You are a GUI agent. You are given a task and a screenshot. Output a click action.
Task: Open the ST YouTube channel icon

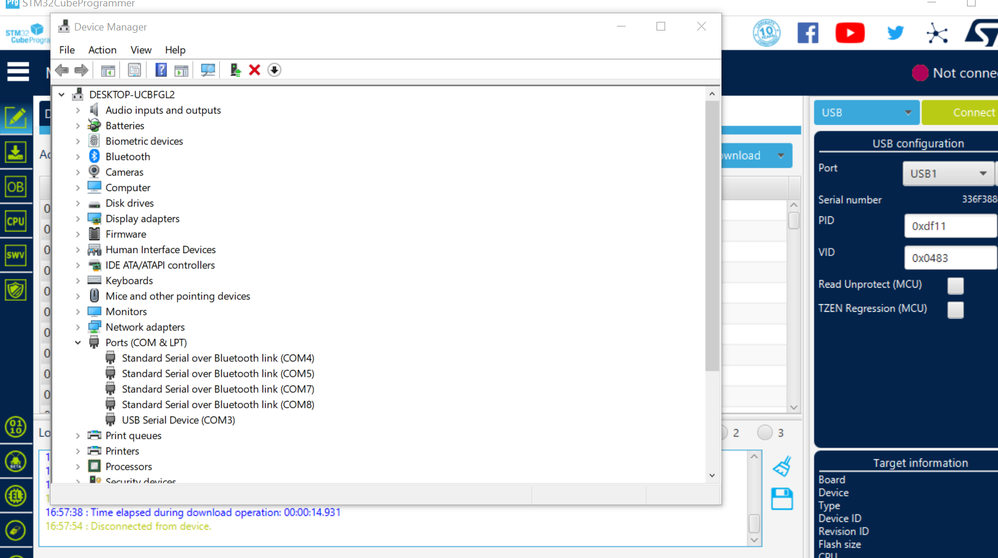850,33
